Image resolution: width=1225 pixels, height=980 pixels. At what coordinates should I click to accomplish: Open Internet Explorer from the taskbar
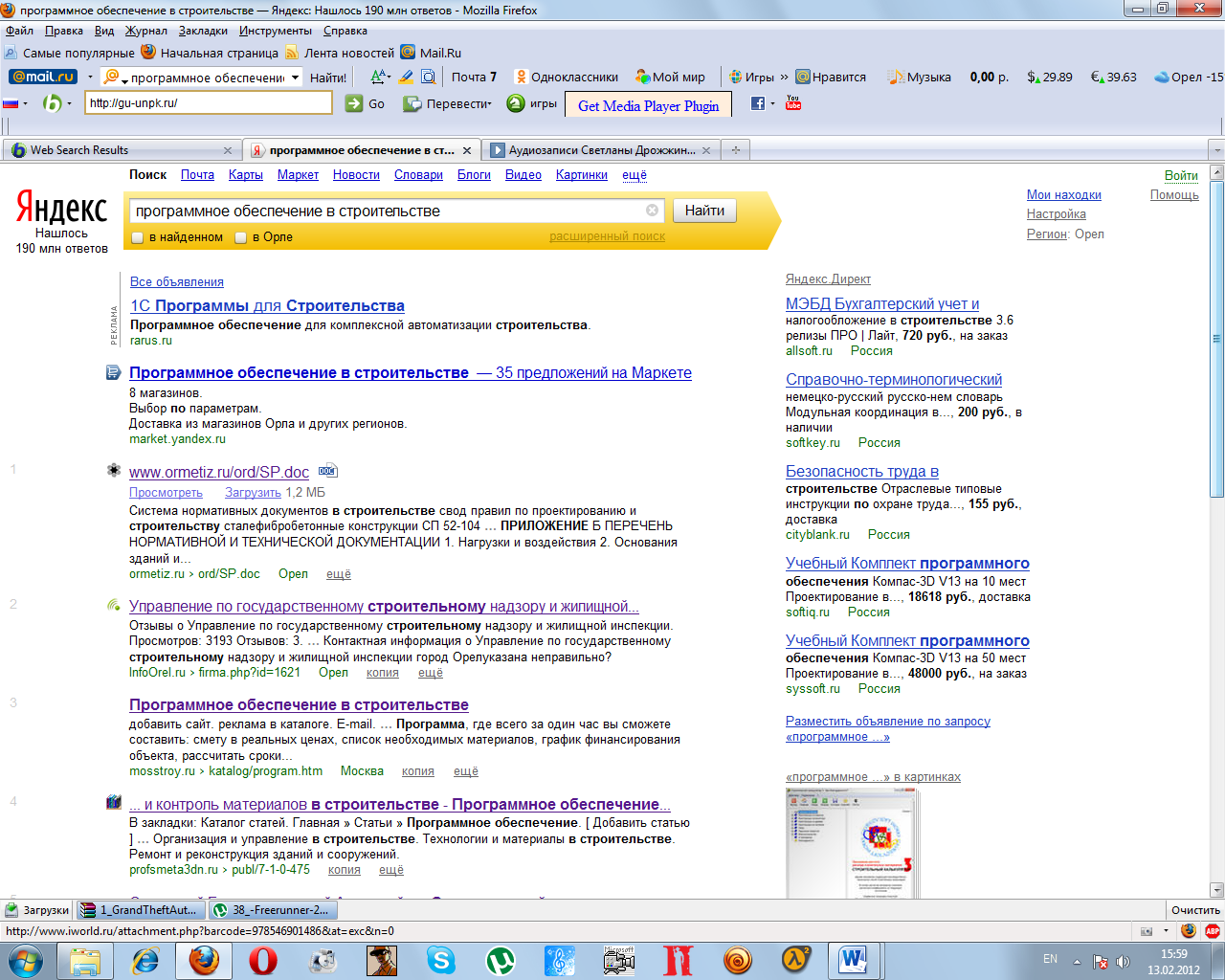pos(145,960)
